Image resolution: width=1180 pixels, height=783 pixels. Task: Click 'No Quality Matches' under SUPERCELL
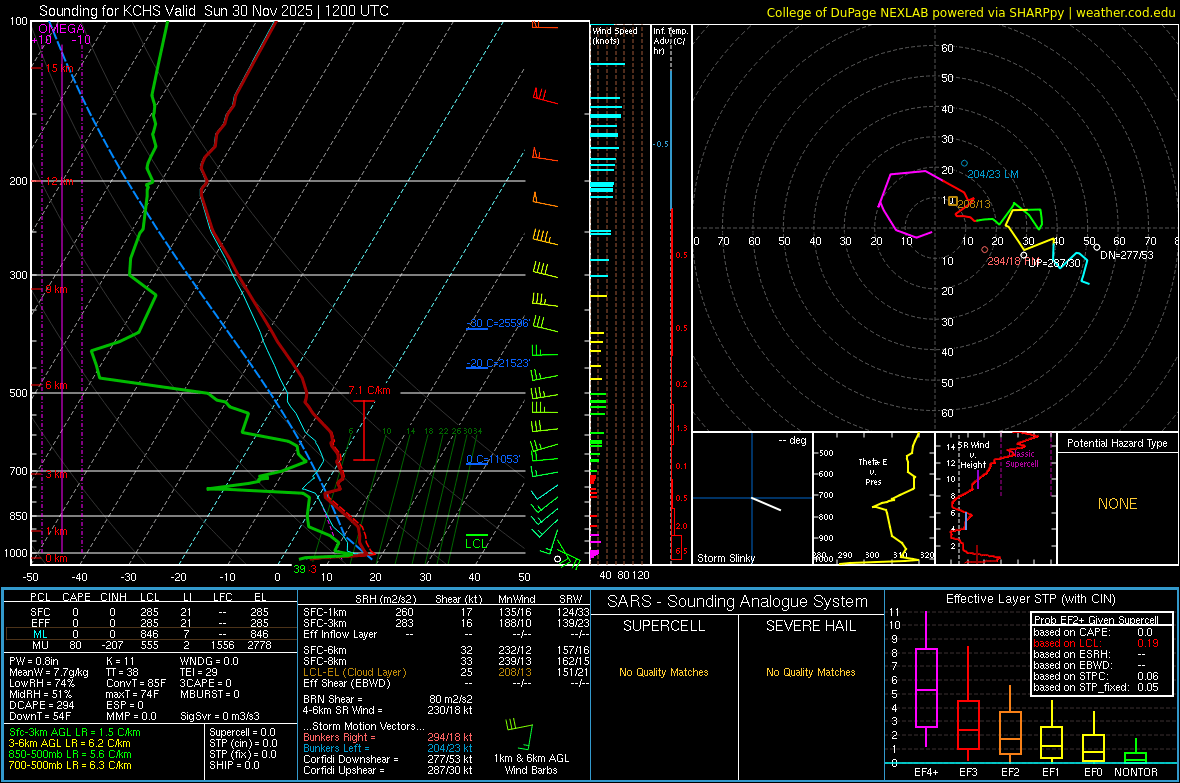664,672
